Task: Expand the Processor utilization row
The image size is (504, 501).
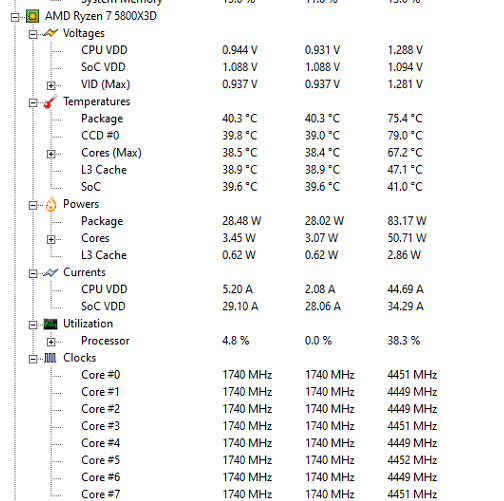Action: (x=51, y=342)
